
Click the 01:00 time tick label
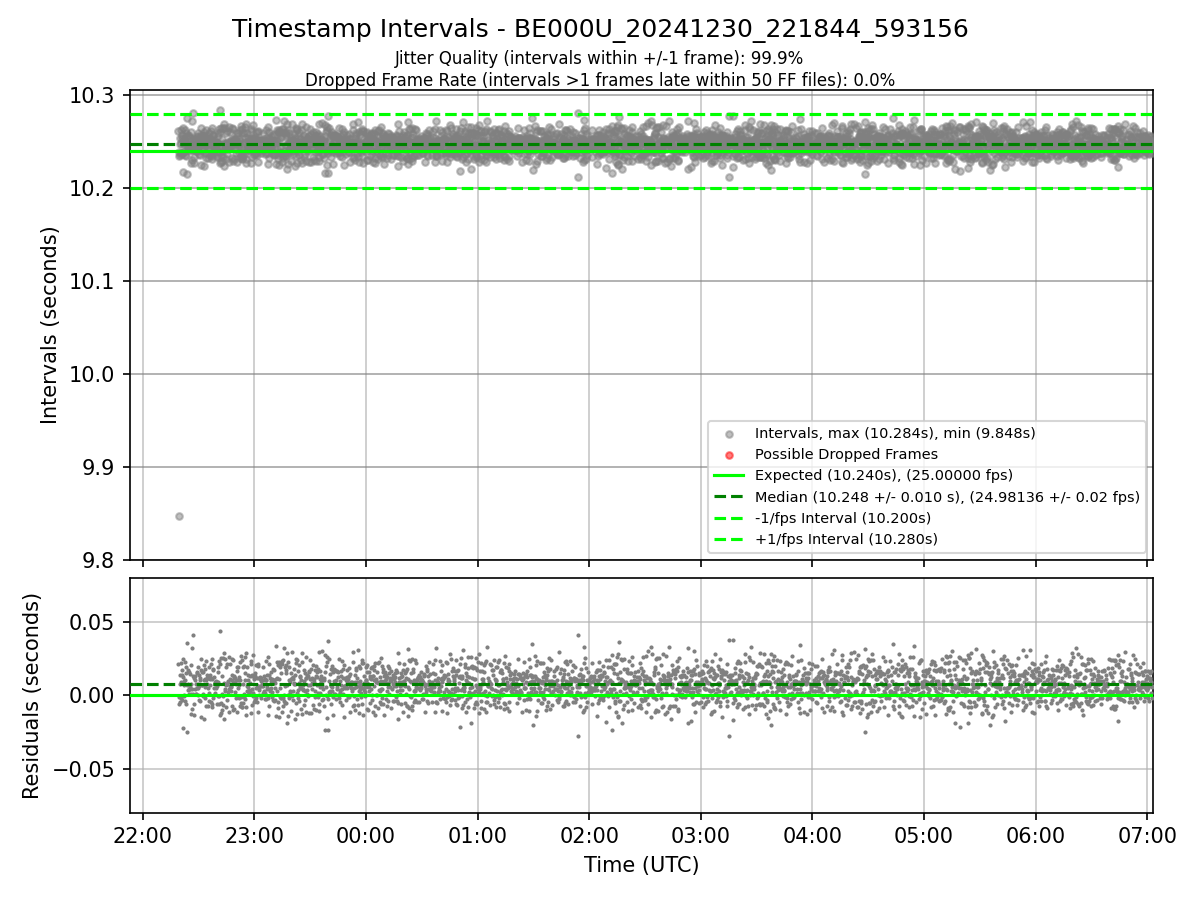477,835
